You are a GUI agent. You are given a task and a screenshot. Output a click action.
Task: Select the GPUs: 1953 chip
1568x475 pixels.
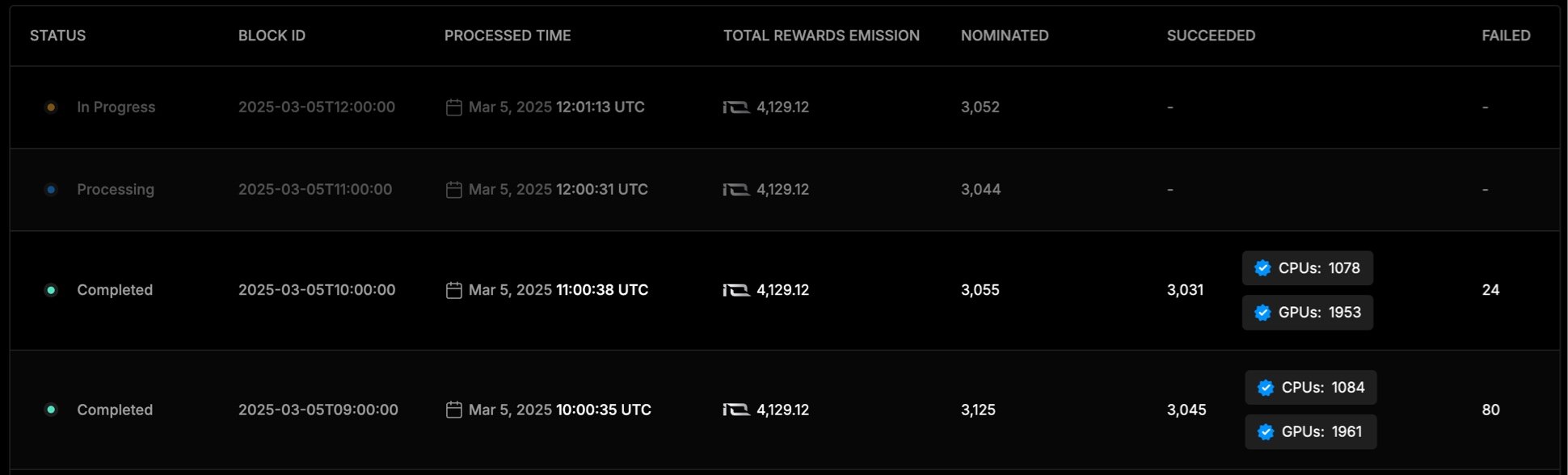(x=1308, y=313)
